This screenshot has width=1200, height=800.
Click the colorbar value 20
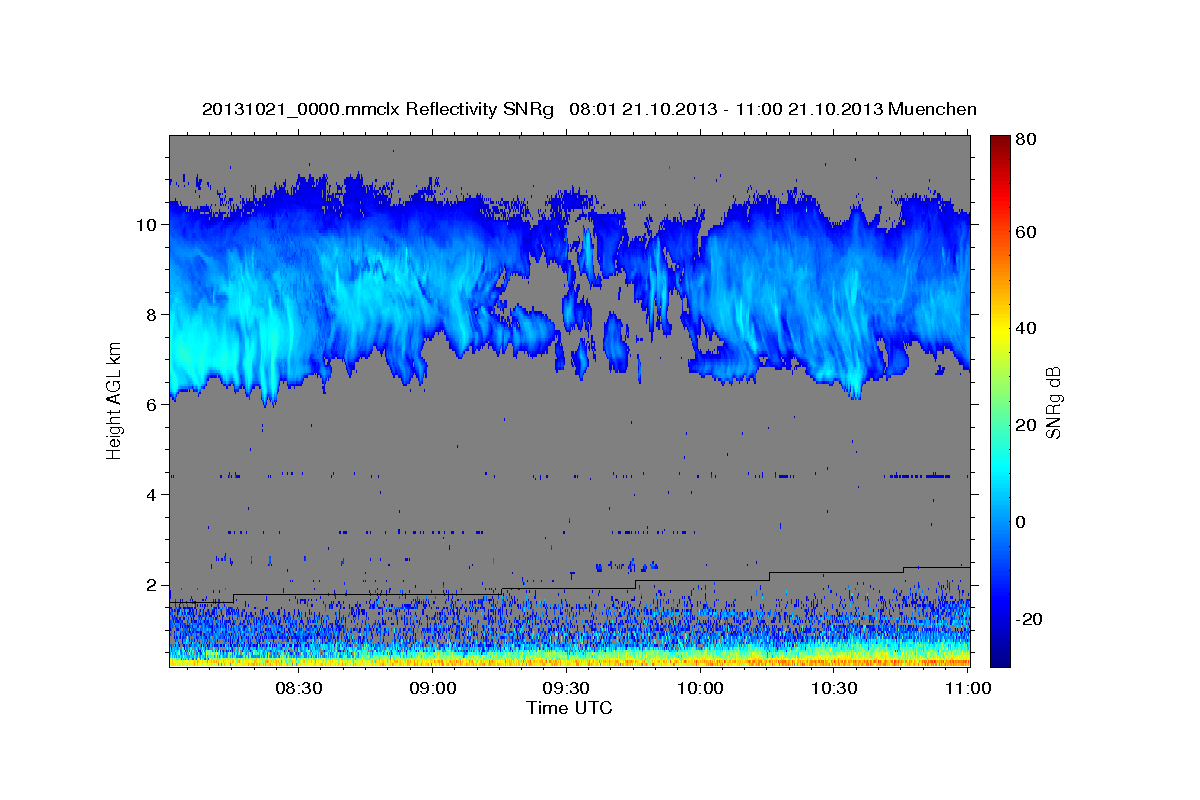point(1027,425)
